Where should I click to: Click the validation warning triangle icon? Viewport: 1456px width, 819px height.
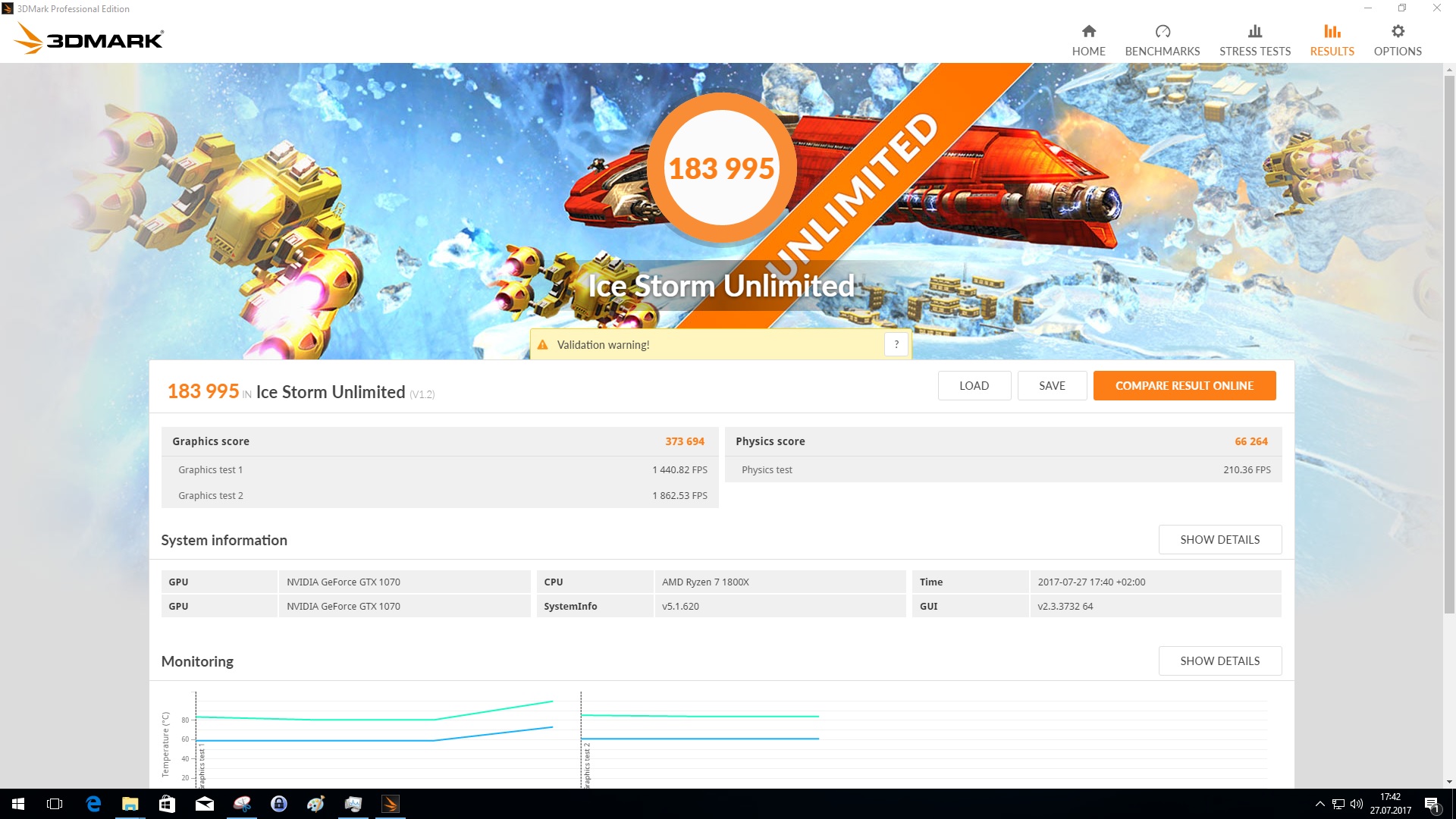(x=543, y=345)
